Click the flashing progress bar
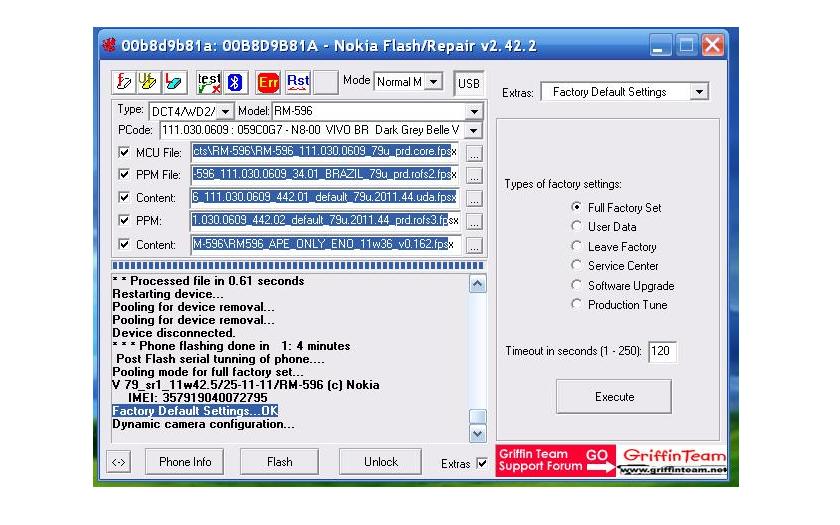The image size is (840, 525). (x=298, y=266)
